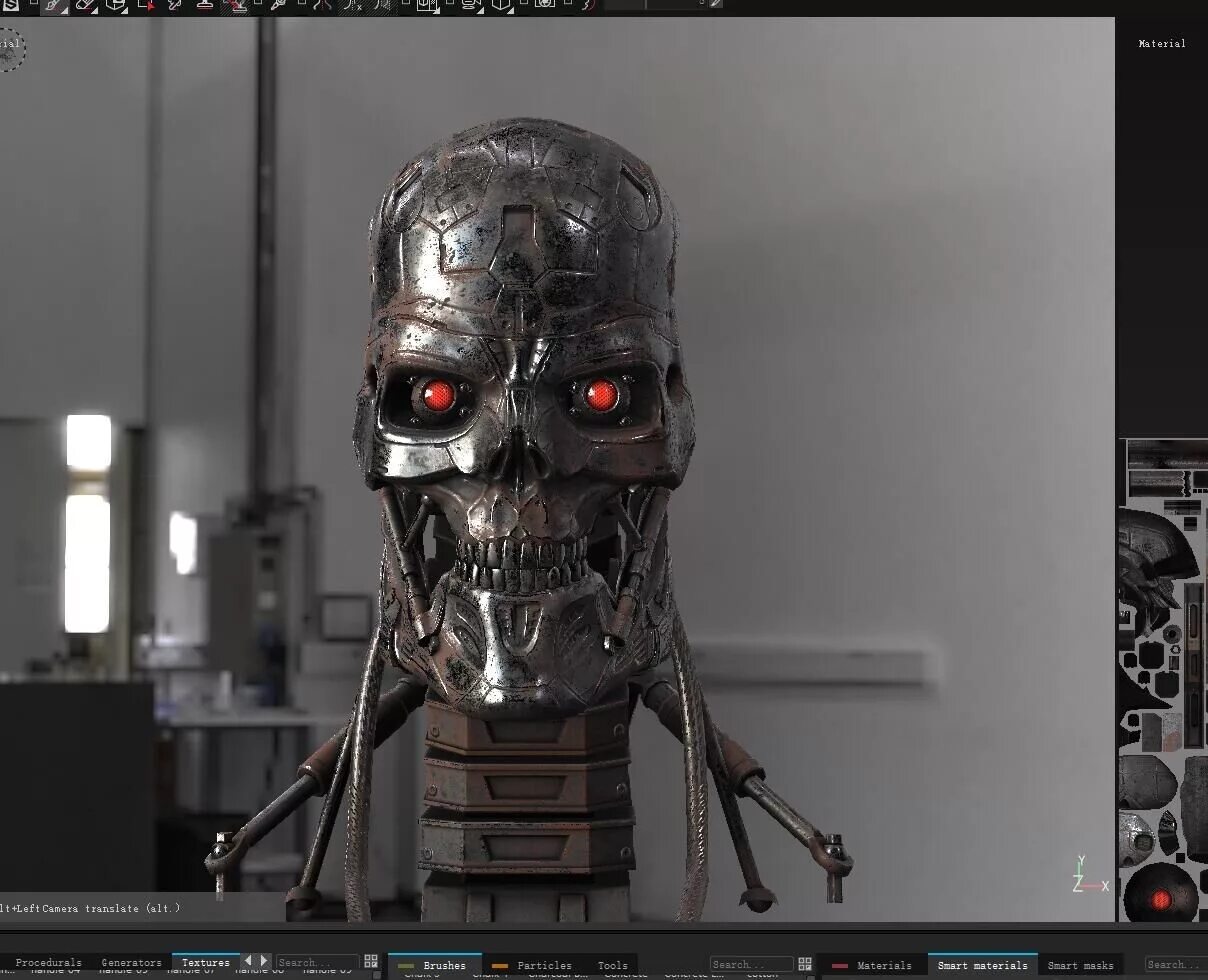The width and height of the screenshot is (1208, 980).
Task: Focus the Brushes shelf search field
Action: point(751,965)
